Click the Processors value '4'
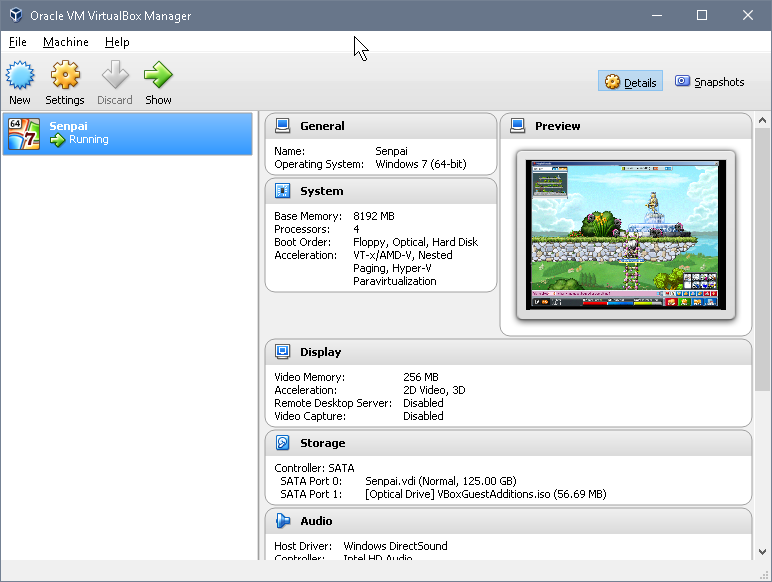Screen dimensions: 772x582 coord(356,229)
